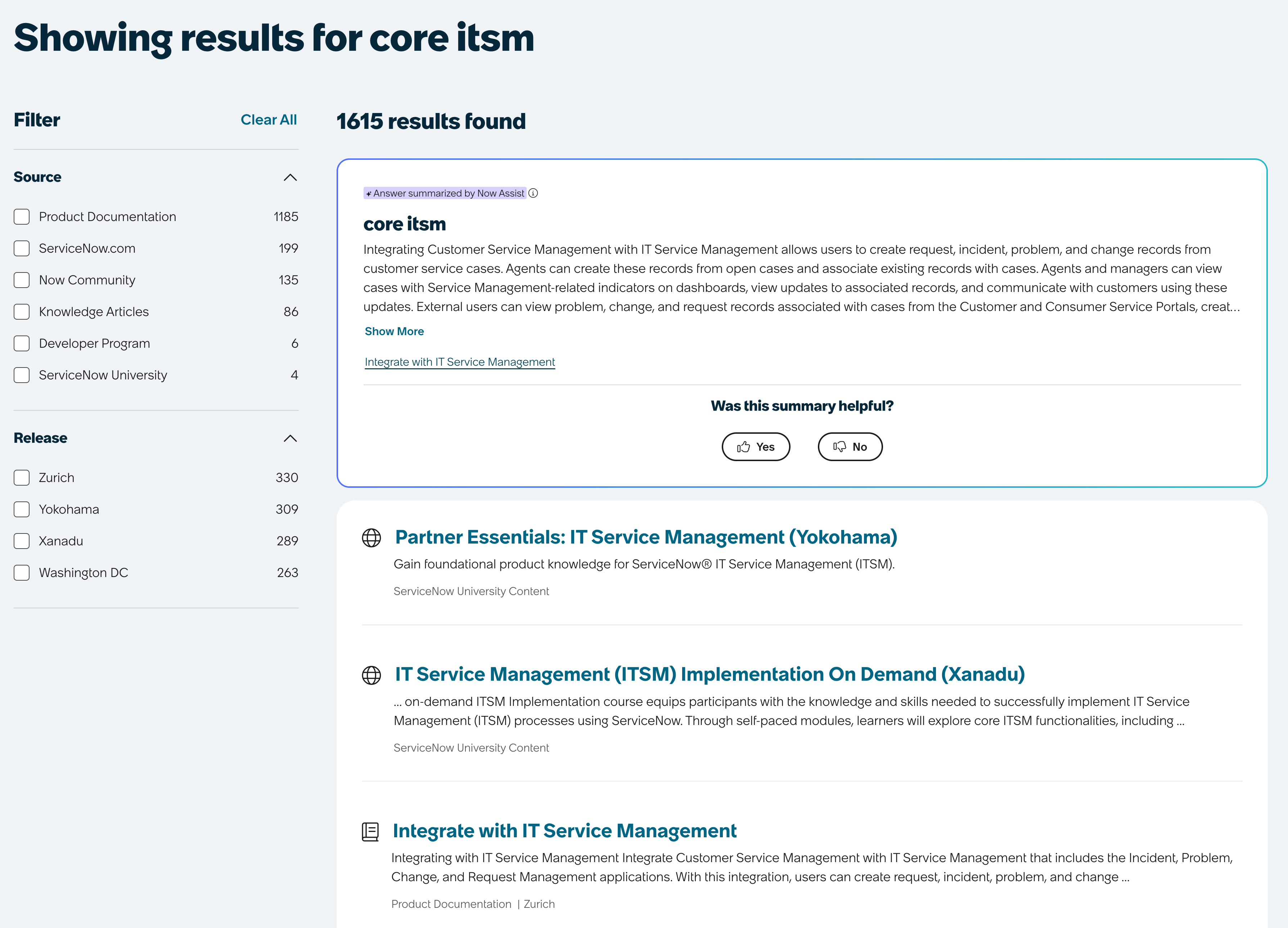Screen dimensions: 1288x928
Task: Click the book icon beside Integrate with IT Service Management
Action: [370, 832]
